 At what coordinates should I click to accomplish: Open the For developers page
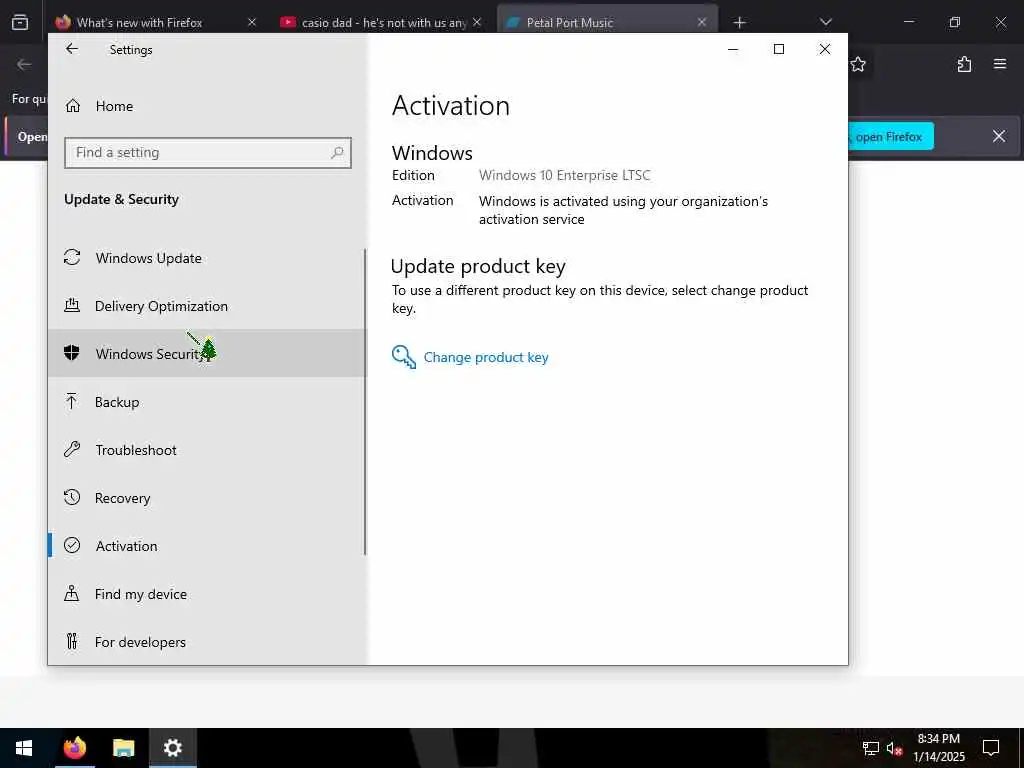[207, 641]
